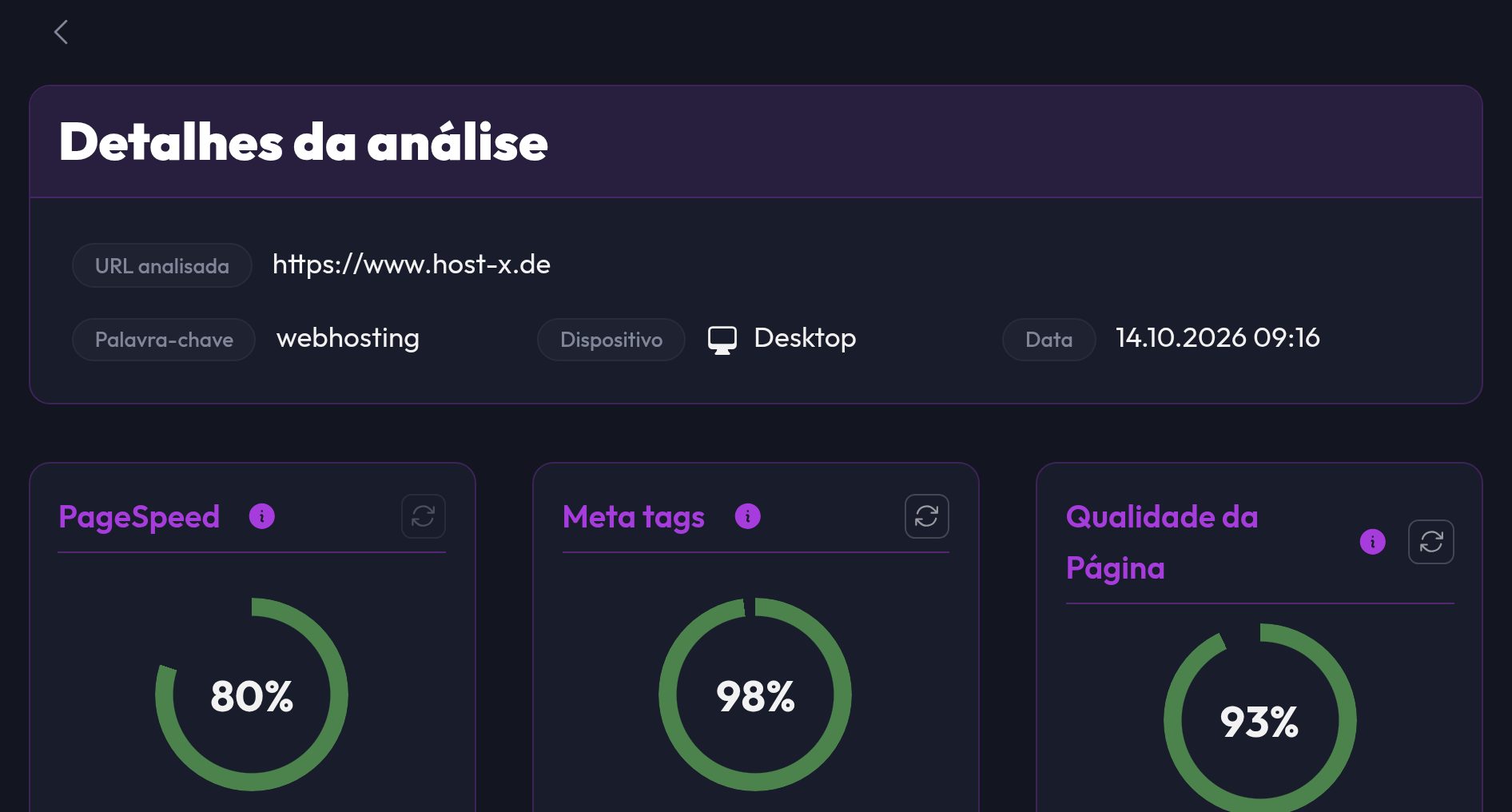Click the Palavra-chave label badge
Viewport: 1512px width, 812px height.
tap(164, 340)
